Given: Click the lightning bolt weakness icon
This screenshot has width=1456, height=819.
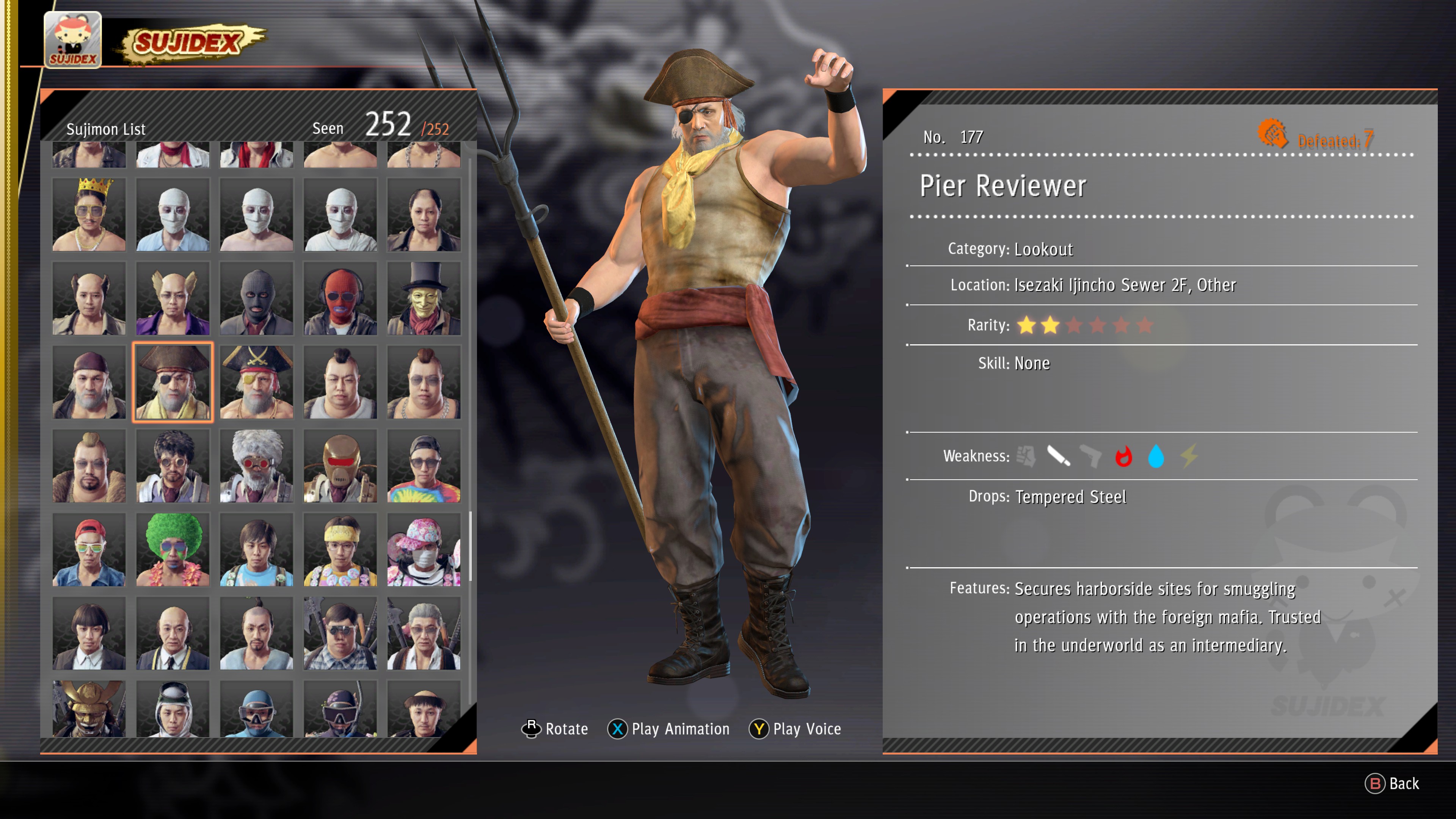Looking at the screenshot, I should click(1189, 456).
